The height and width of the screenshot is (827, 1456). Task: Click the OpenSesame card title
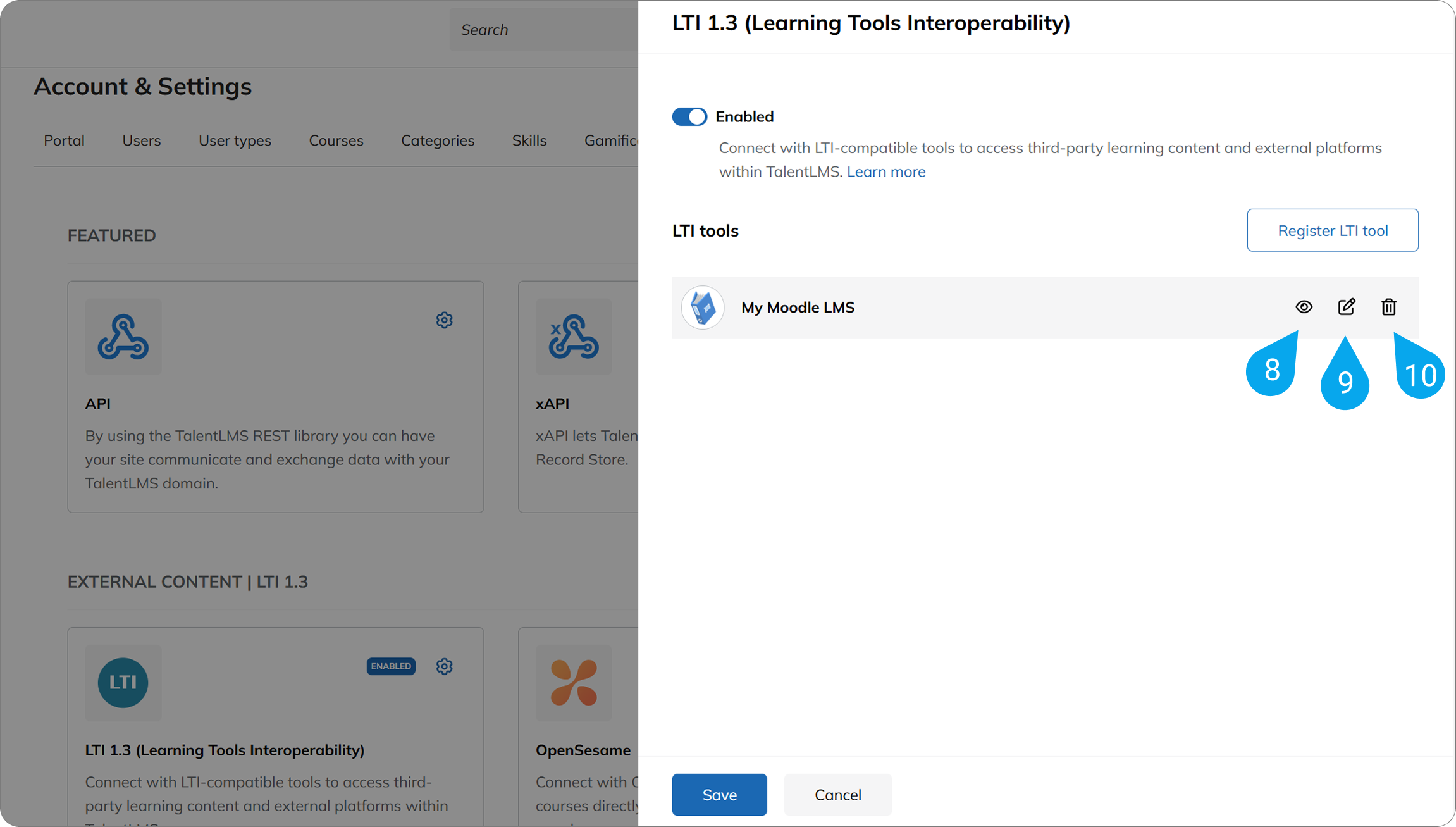(583, 750)
